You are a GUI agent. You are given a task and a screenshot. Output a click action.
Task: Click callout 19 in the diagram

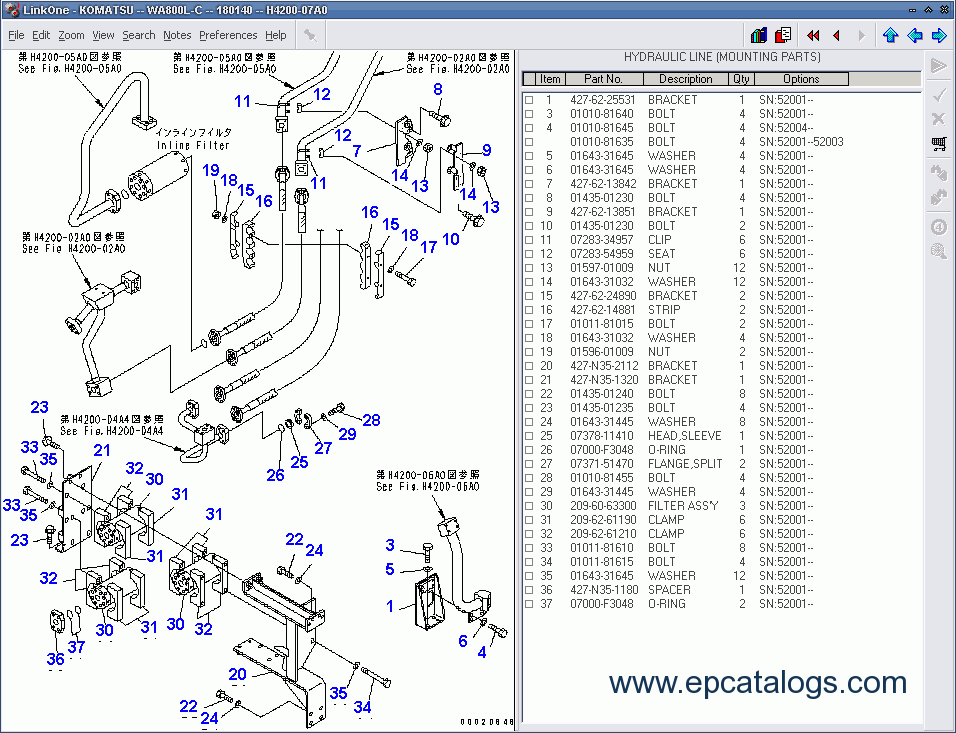[211, 170]
